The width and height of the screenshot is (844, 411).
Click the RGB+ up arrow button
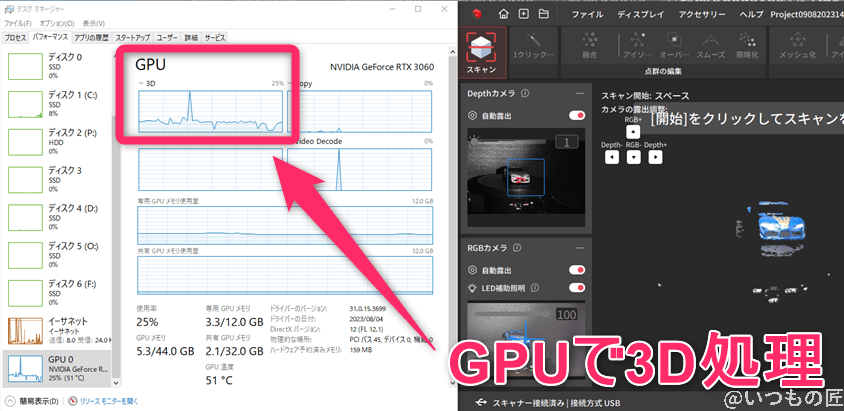click(634, 131)
